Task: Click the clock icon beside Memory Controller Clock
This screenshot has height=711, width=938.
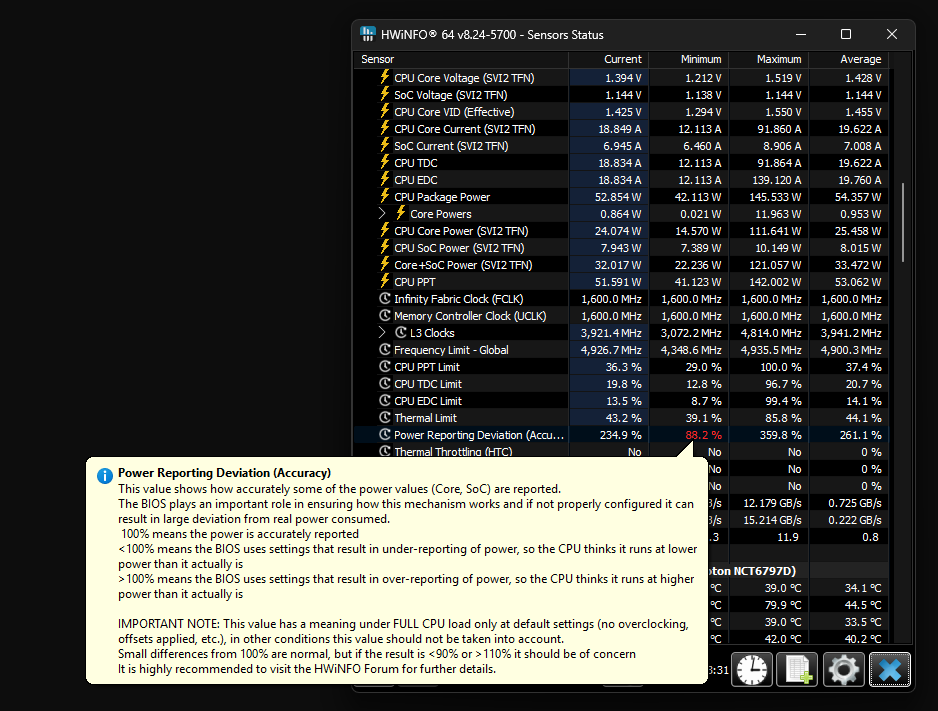Action: click(x=385, y=316)
